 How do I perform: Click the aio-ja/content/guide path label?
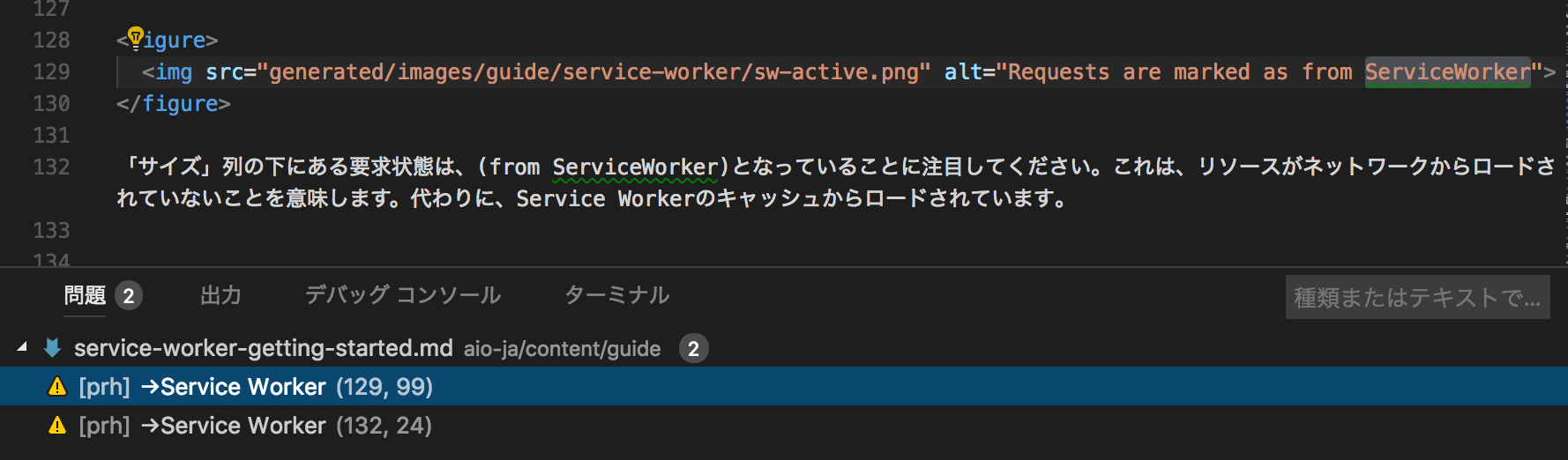click(x=563, y=349)
